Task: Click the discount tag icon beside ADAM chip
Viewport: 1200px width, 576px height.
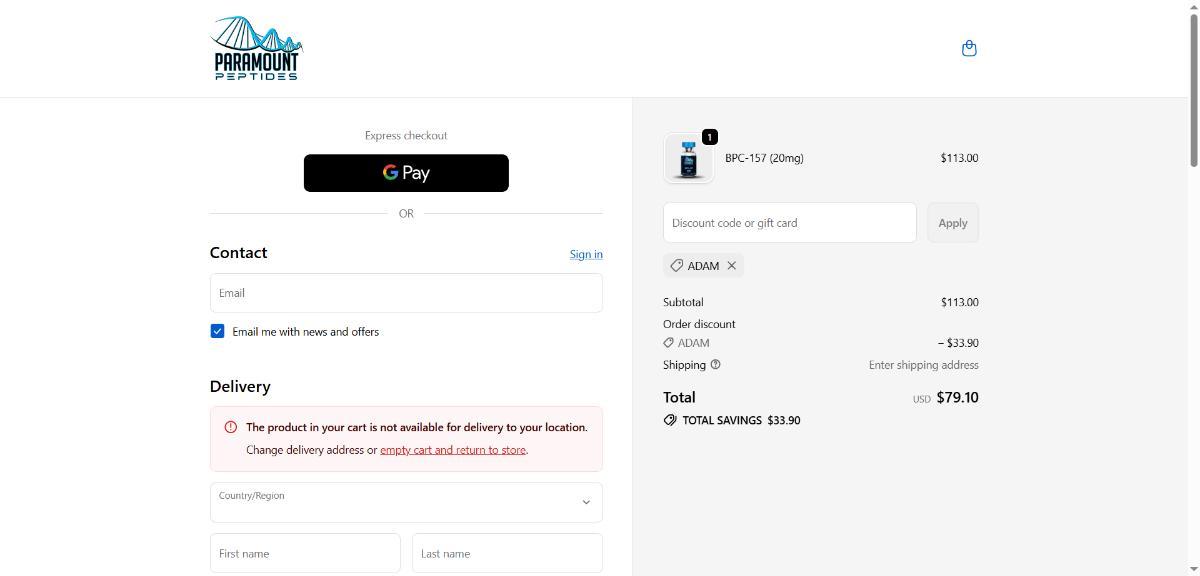Action: [x=677, y=266]
